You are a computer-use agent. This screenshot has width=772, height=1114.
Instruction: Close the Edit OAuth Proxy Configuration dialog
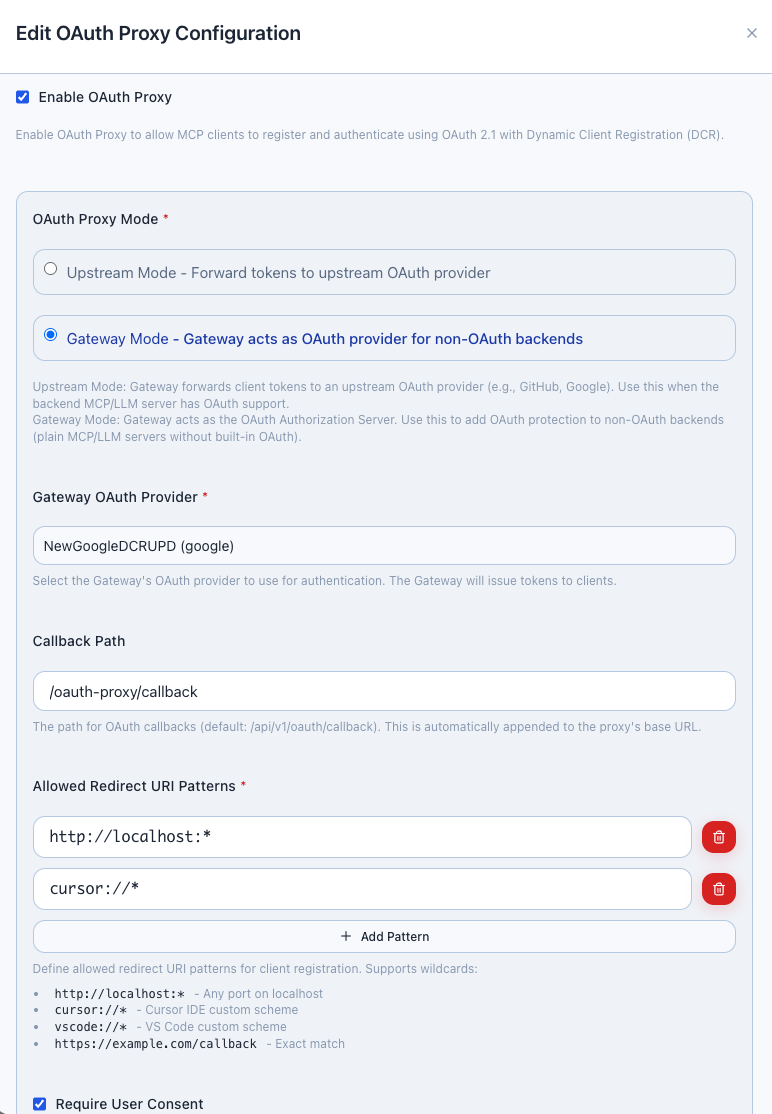[752, 33]
